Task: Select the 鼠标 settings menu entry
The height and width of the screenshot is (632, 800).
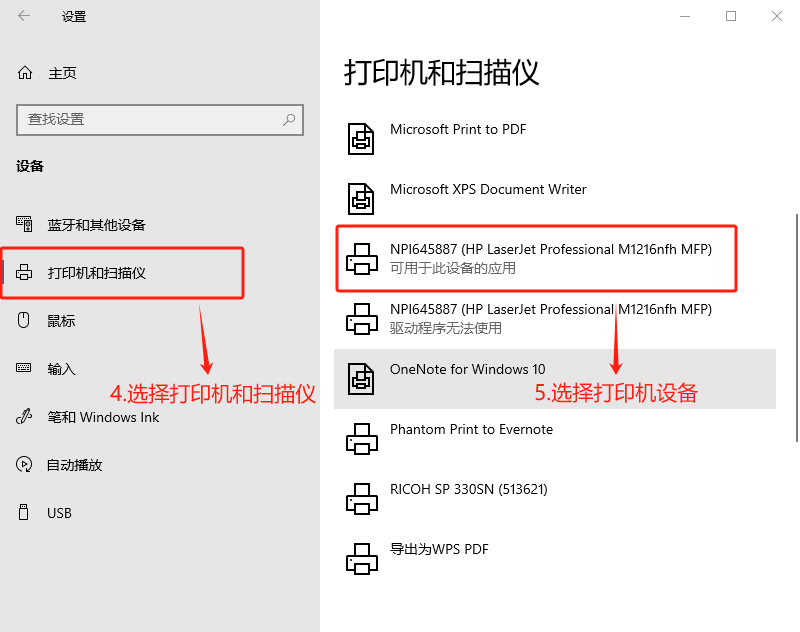Action: pyautogui.click(x=122, y=321)
